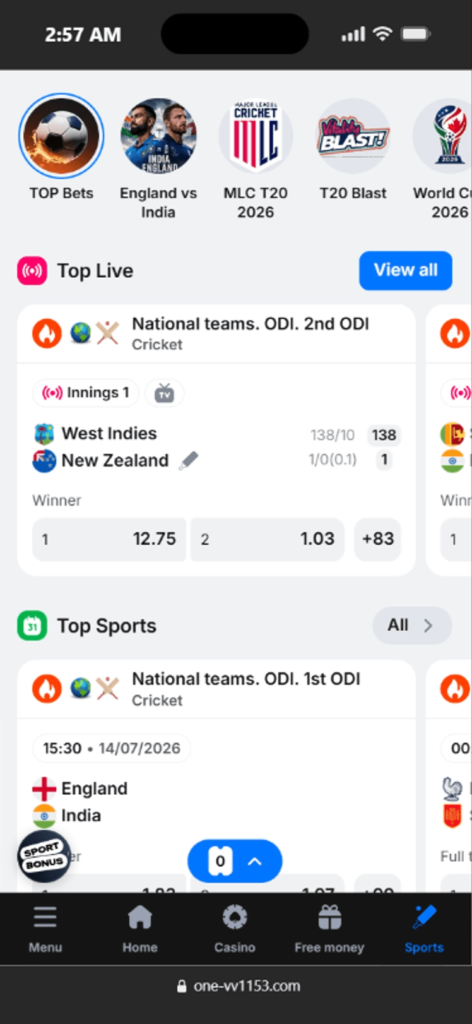Select the England vs India story icon
Screen dimensions: 472x1024
159,135
